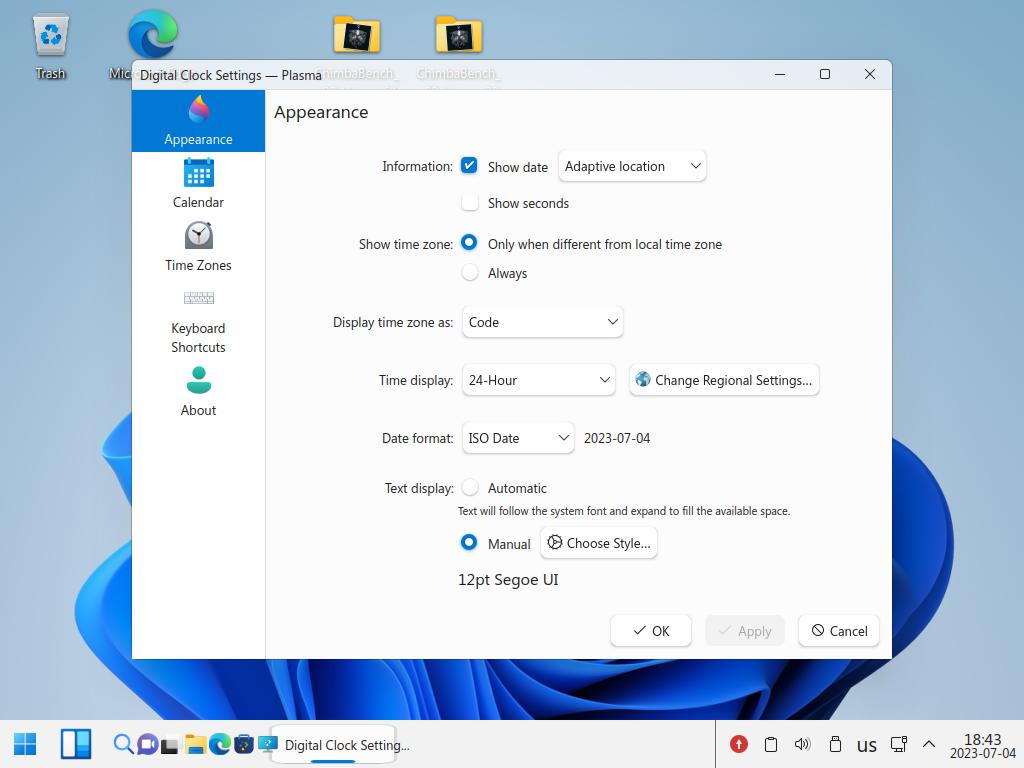The width and height of the screenshot is (1024, 768).
Task: Click the '12pt Segoe UI' font label
Action: 508,580
